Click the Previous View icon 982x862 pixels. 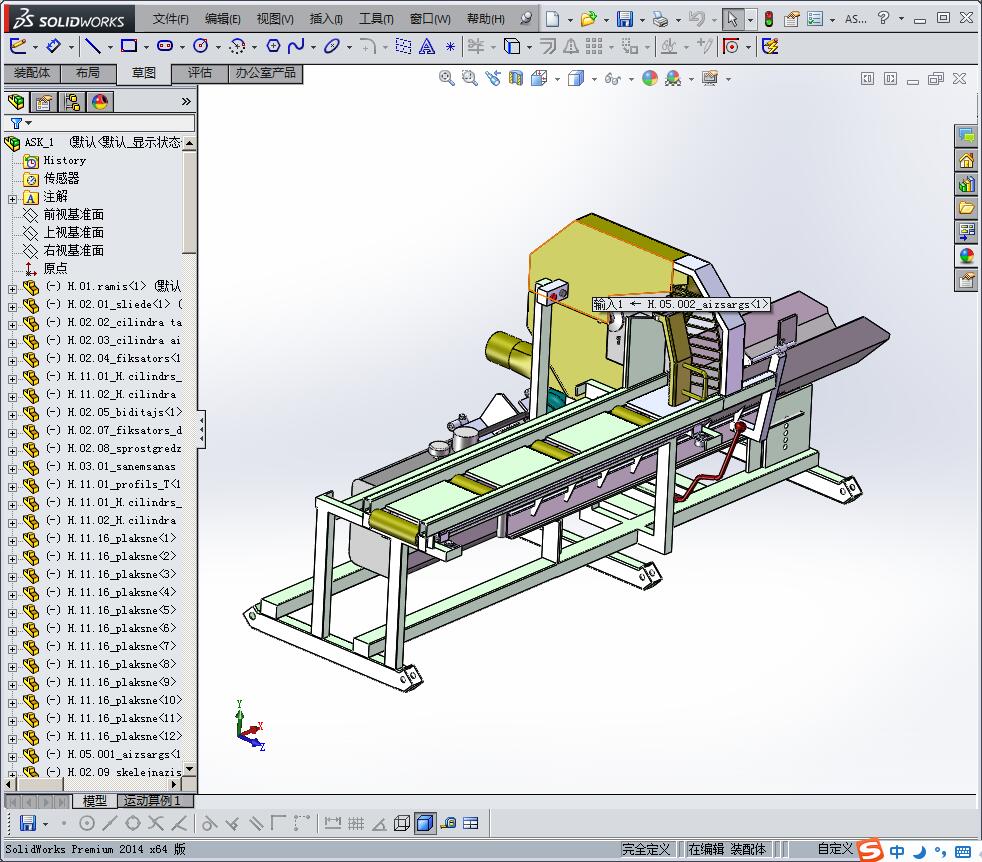(493, 78)
